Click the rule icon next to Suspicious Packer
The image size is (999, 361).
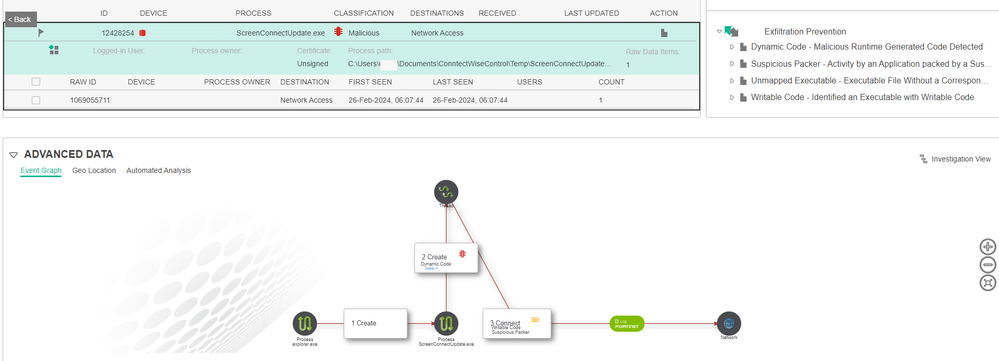[743, 64]
